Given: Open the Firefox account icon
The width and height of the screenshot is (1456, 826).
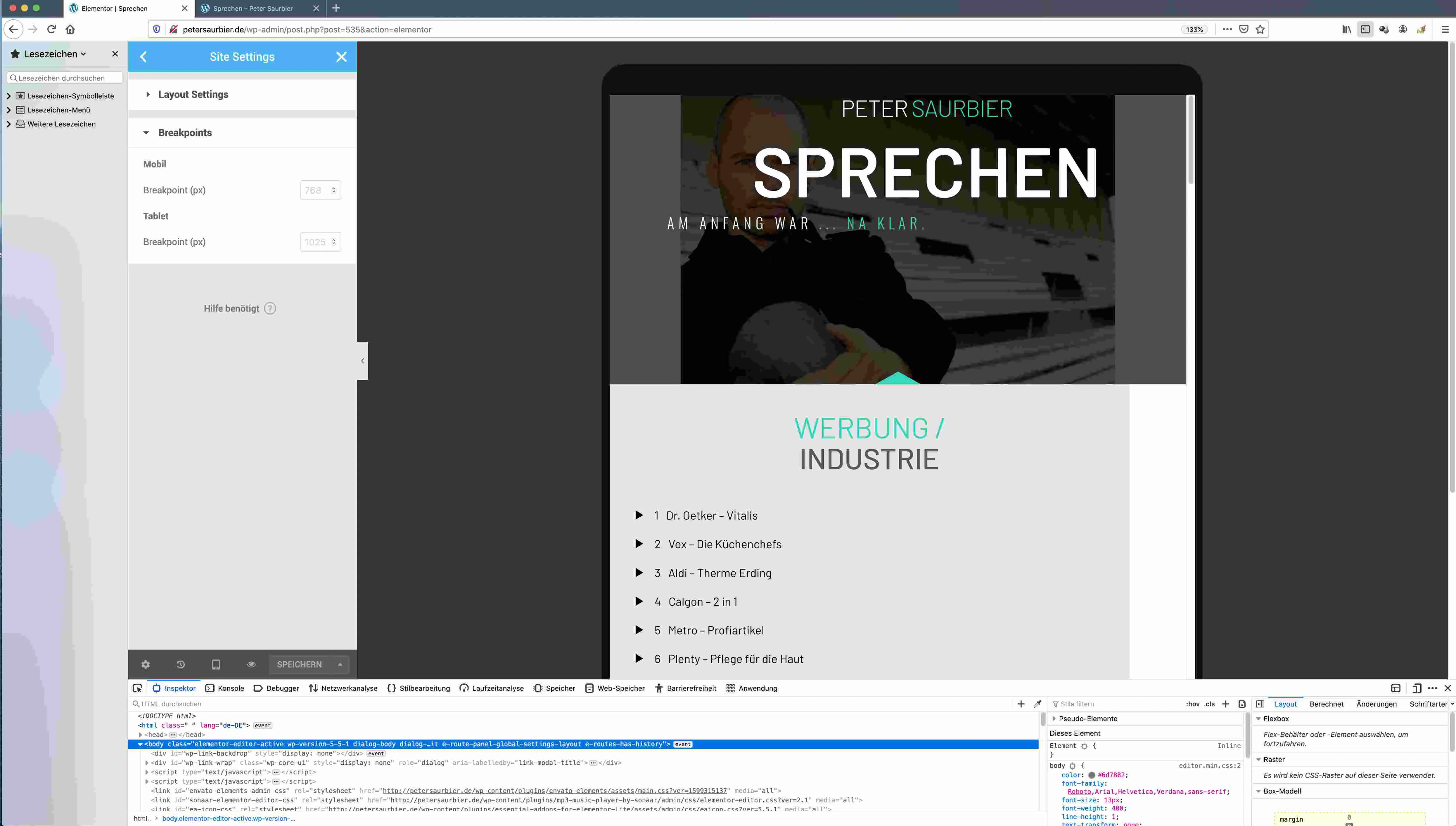Looking at the screenshot, I should 1403,29.
